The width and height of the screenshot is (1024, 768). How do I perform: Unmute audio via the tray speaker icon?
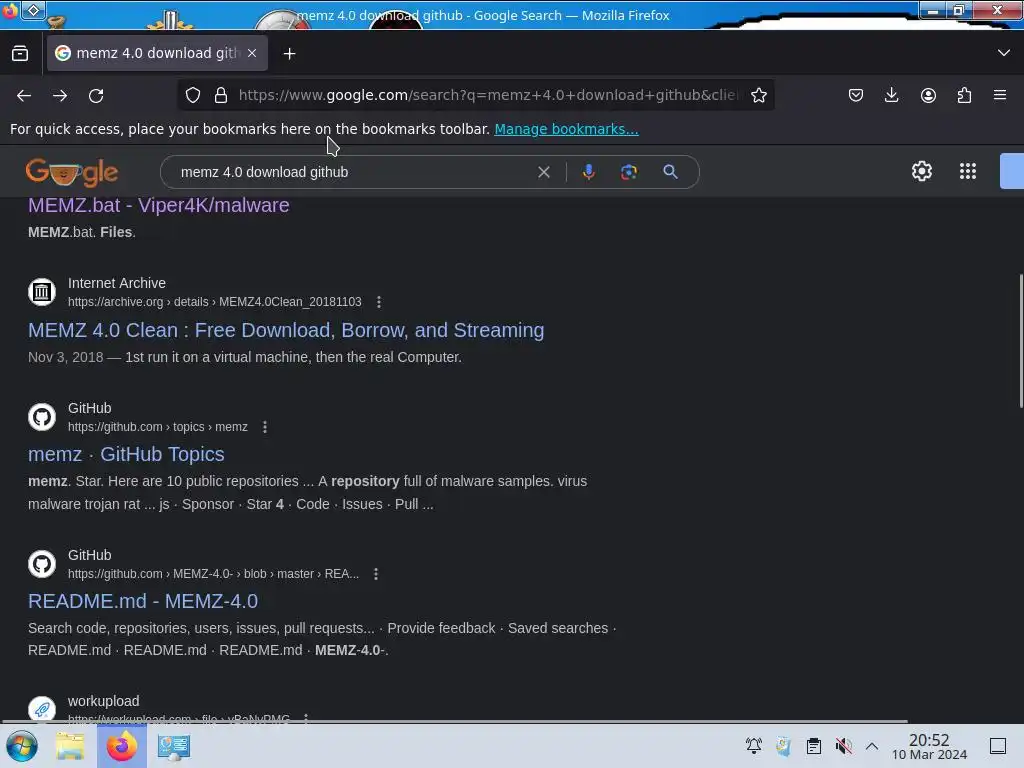[x=843, y=746]
